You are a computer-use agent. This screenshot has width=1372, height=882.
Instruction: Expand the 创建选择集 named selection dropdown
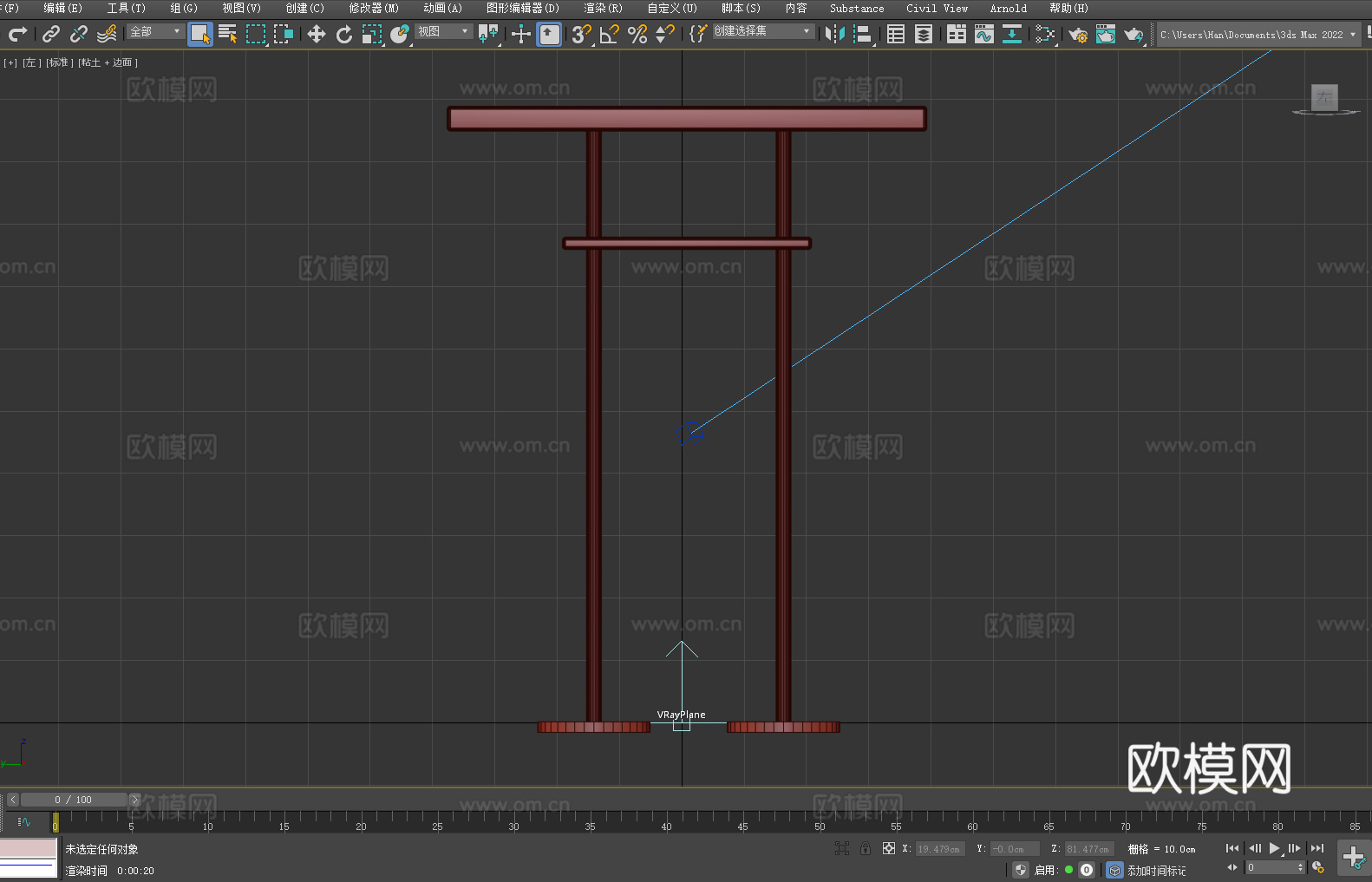763,32
